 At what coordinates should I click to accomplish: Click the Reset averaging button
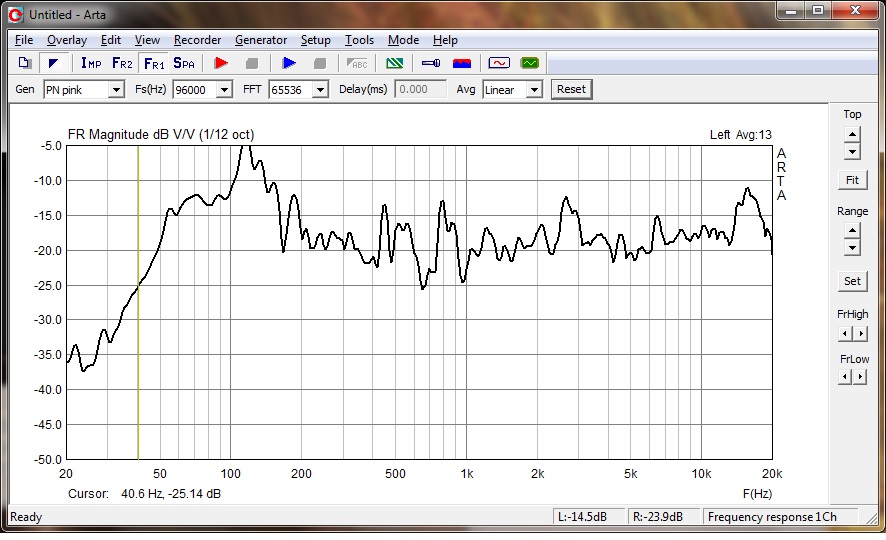coord(571,89)
